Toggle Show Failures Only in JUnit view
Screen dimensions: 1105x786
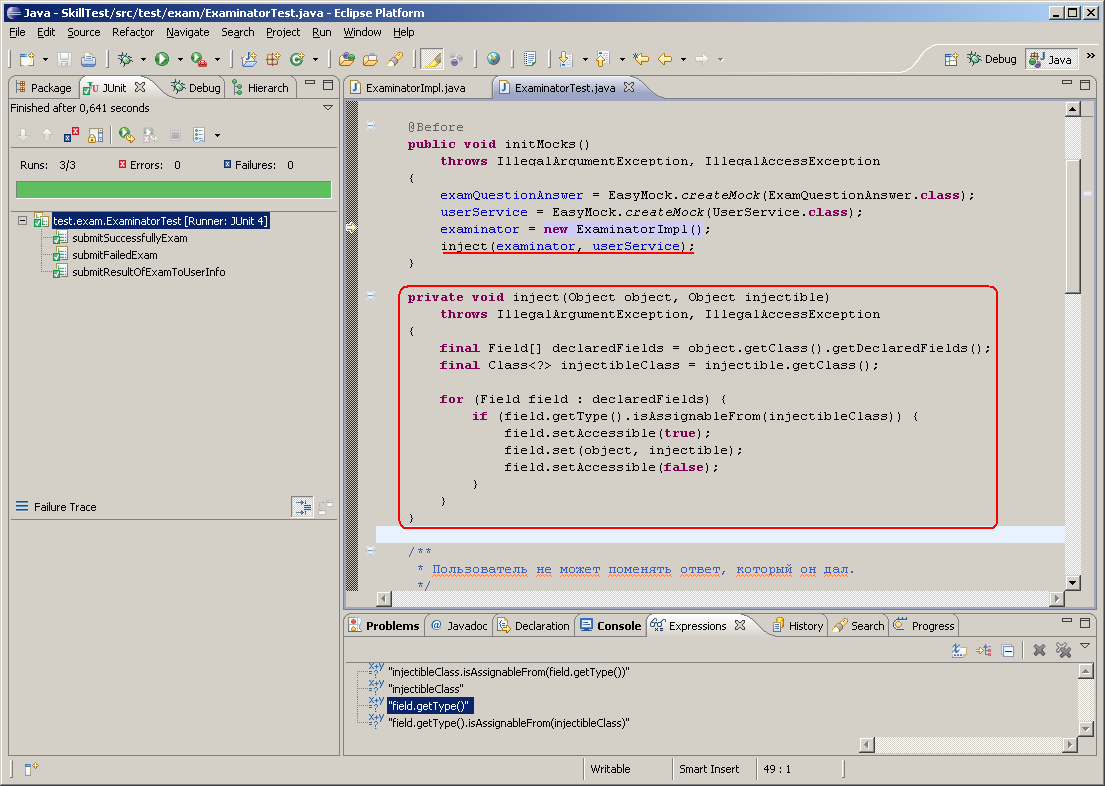click(70, 135)
